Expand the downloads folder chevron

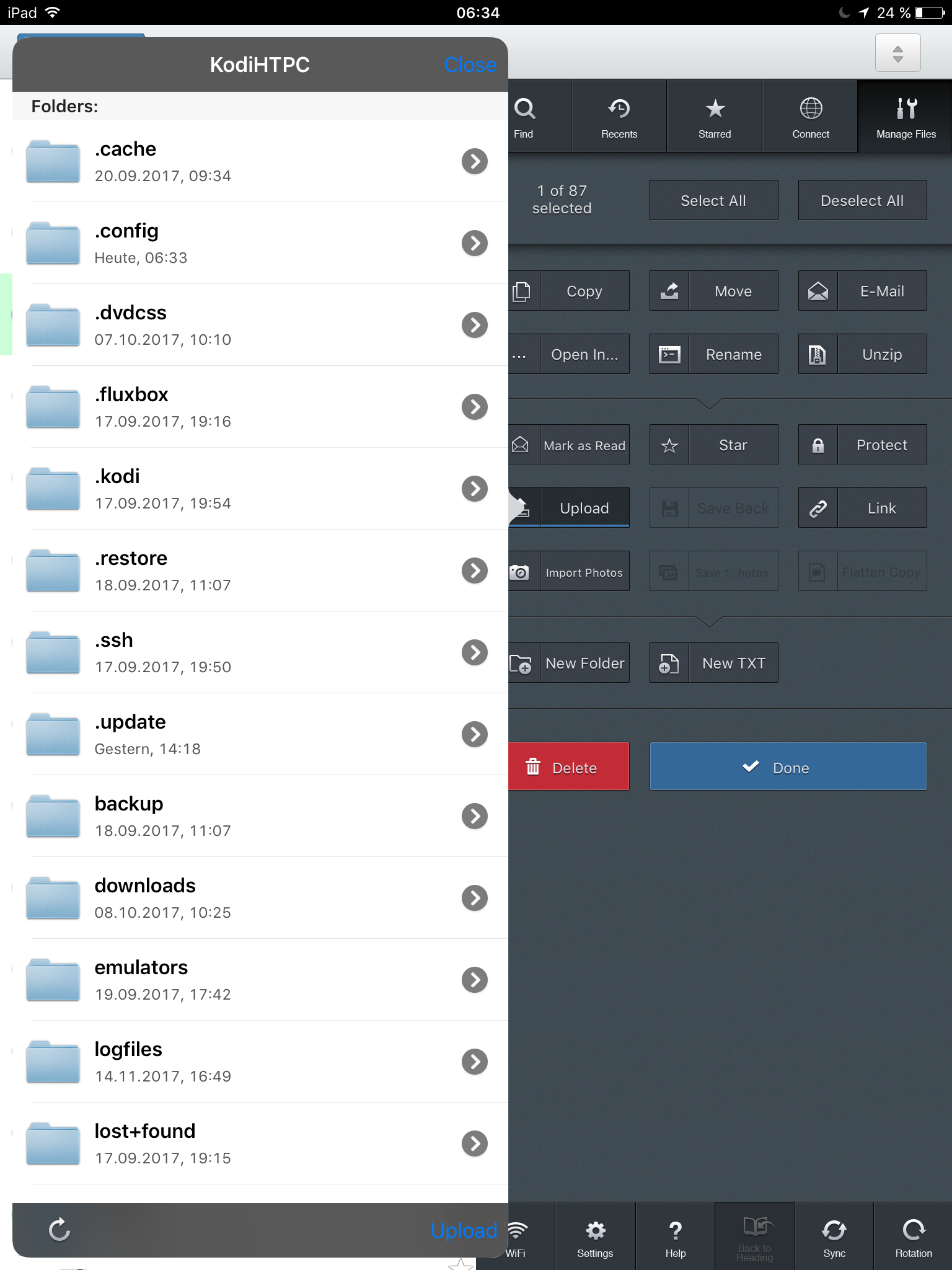coord(475,898)
